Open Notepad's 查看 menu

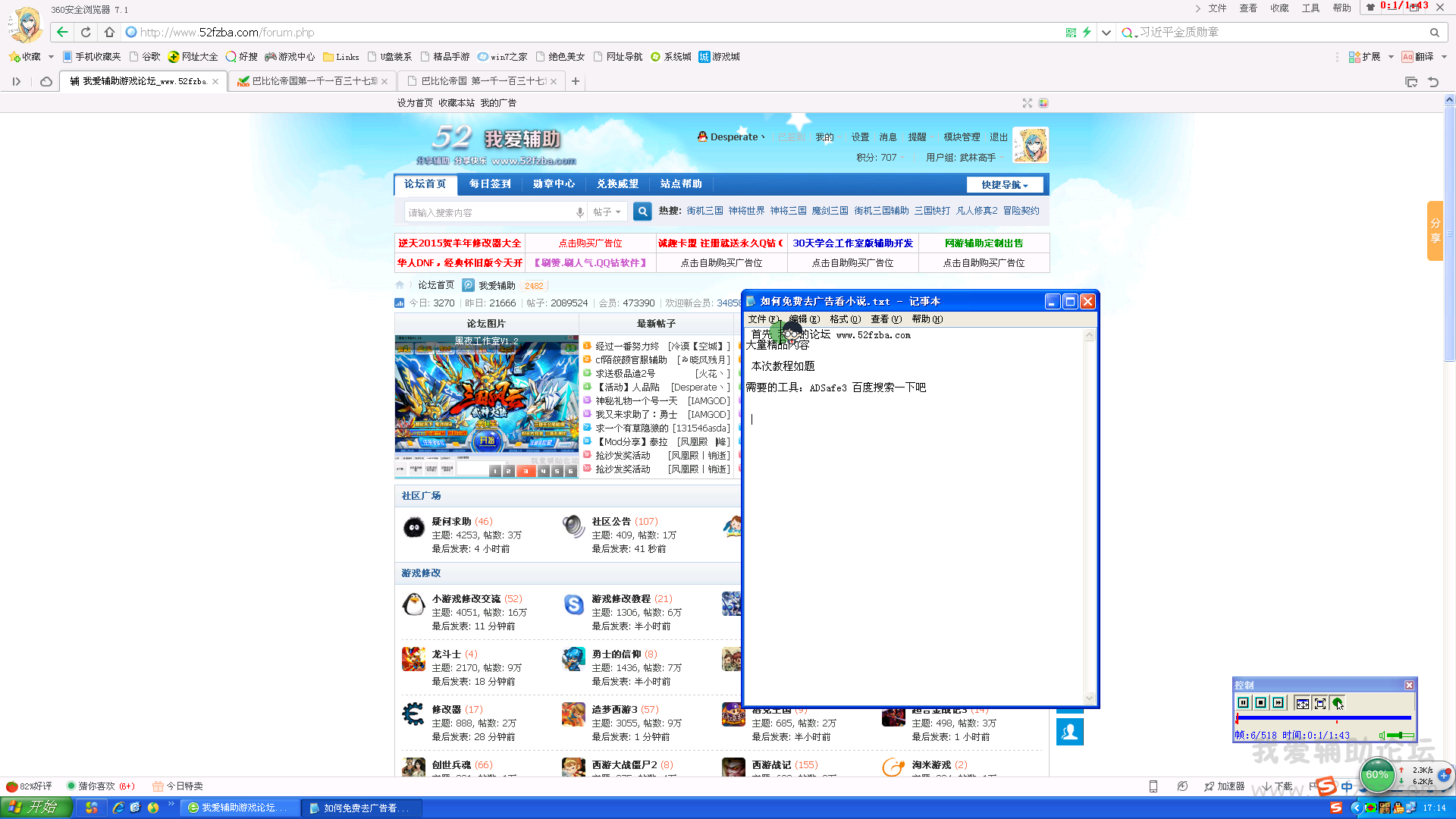pyautogui.click(x=886, y=319)
